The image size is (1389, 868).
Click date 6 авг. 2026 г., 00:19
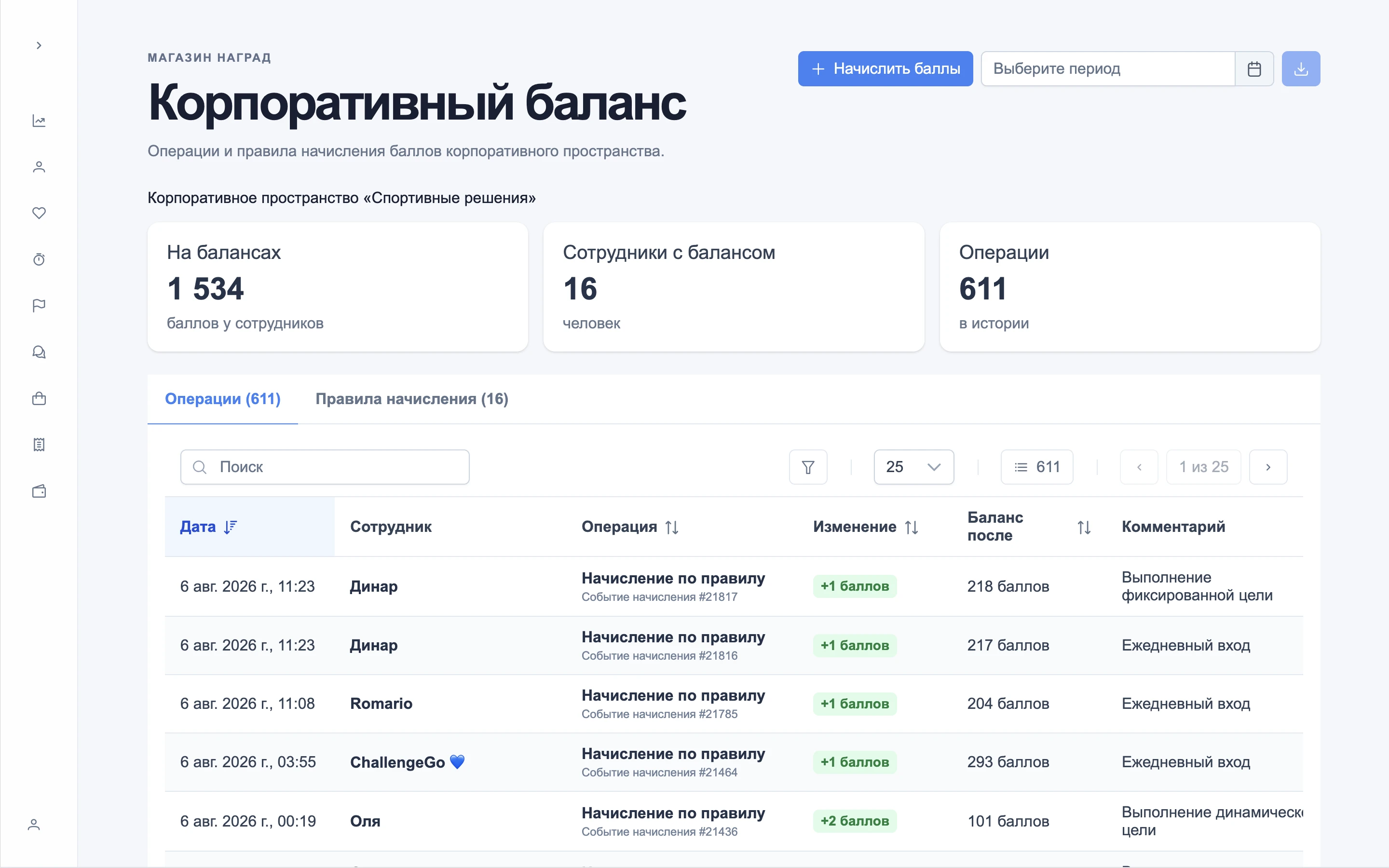click(248, 821)
